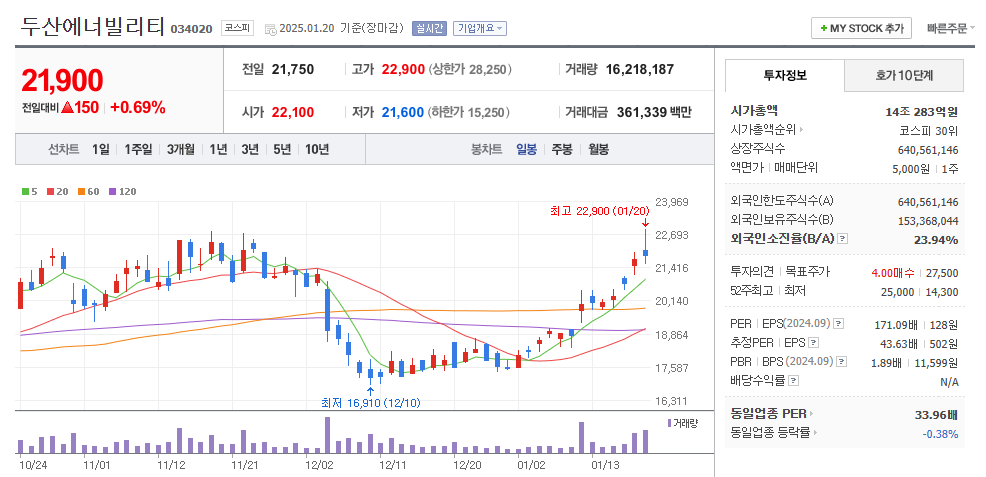
Task: Click the 저가 value 21,600
Action: [403, 112]
